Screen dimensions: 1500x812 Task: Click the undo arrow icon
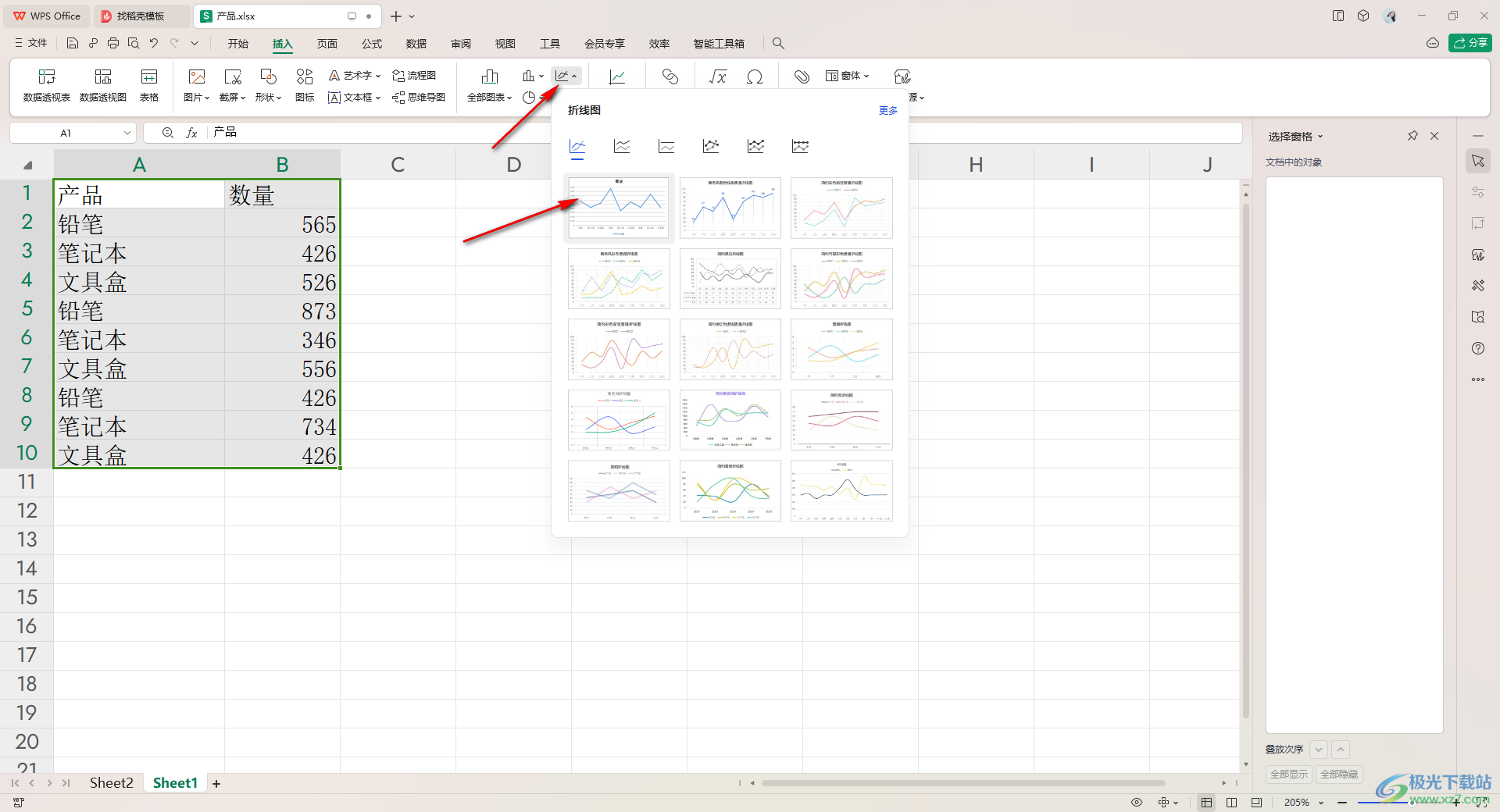coord(154,43)
